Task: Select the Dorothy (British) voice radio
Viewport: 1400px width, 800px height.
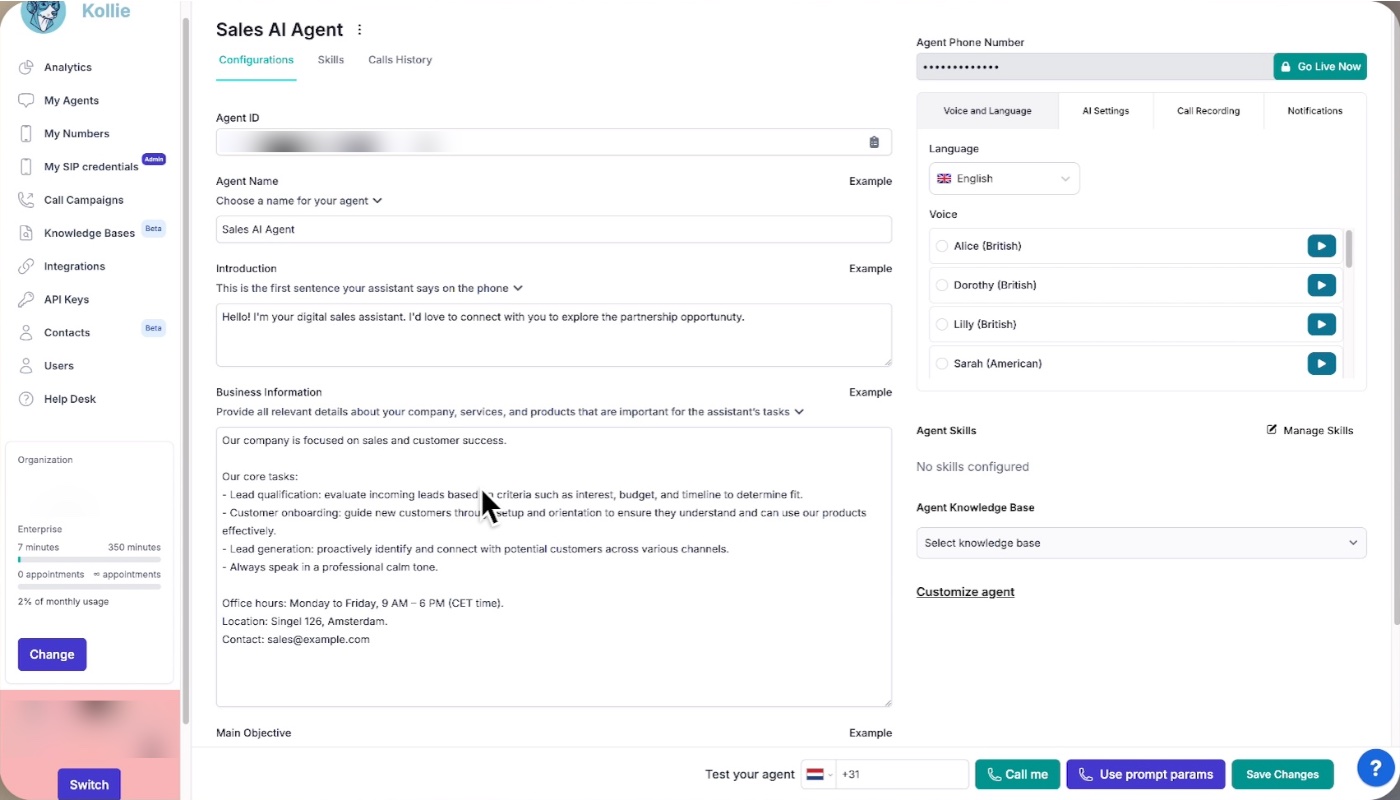Action: (x=942, y=285)
